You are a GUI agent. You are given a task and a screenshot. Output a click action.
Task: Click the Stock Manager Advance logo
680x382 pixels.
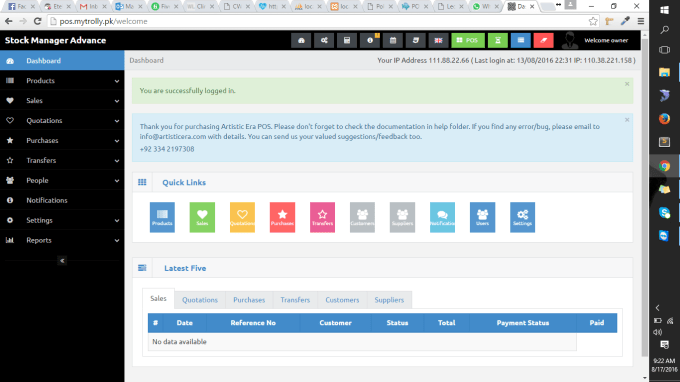point(56,40)
